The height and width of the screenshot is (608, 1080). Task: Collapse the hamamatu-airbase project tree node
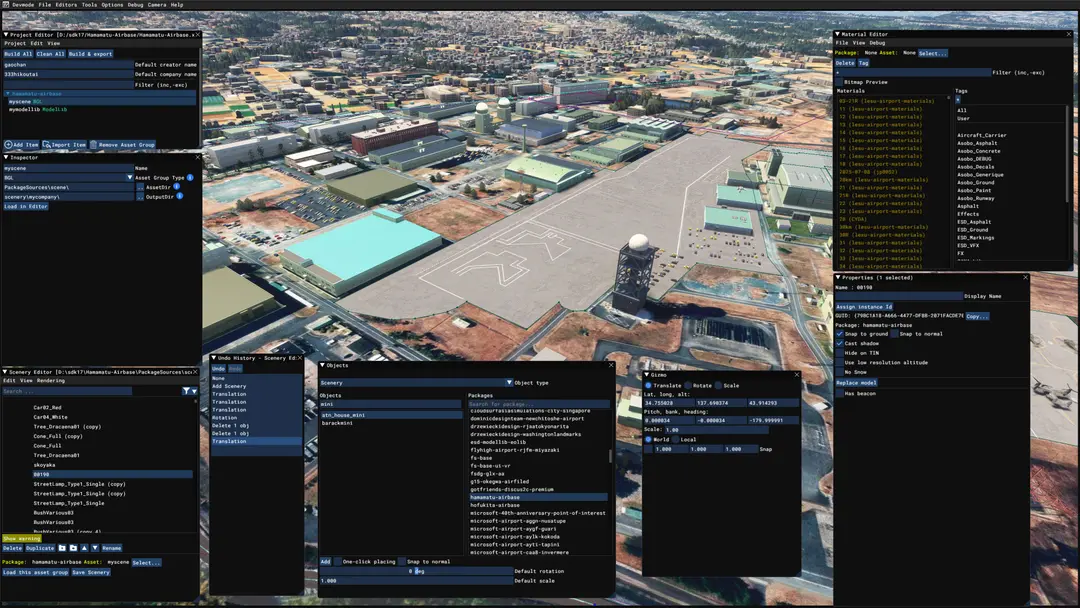[8, 94]
